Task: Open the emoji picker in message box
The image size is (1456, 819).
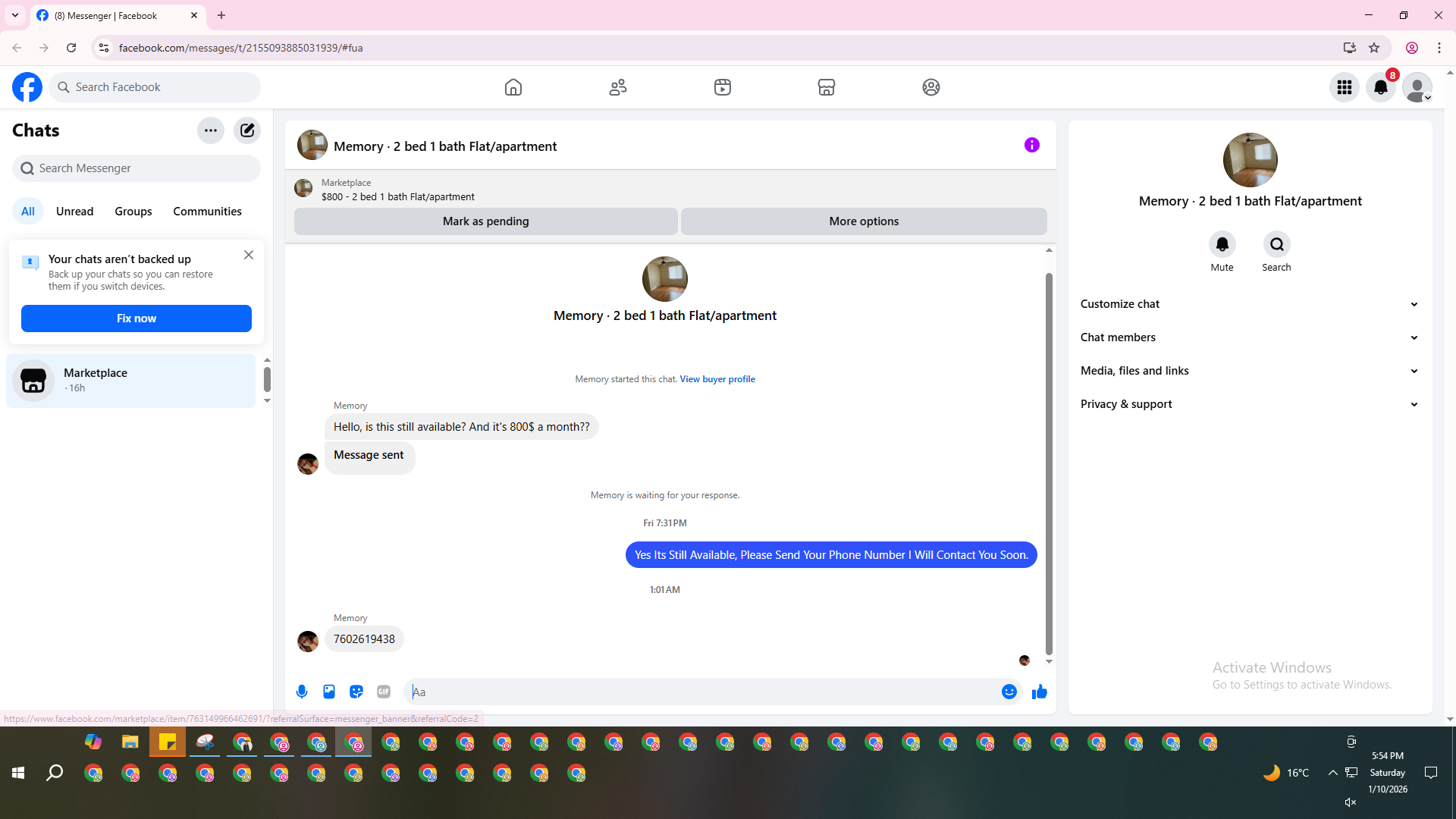Action: click(1009, 692)
